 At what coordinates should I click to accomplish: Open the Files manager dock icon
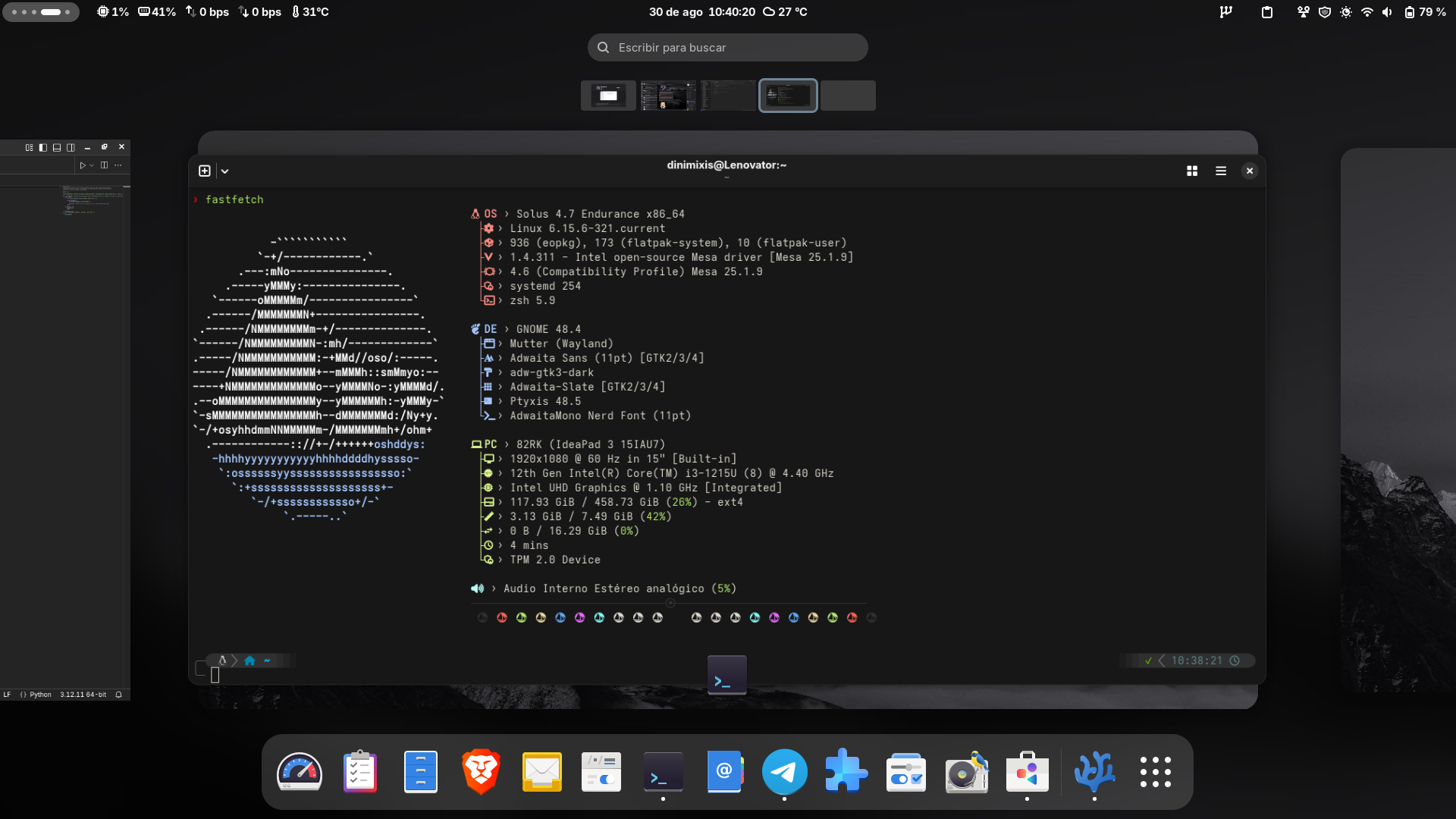[421, 772]
